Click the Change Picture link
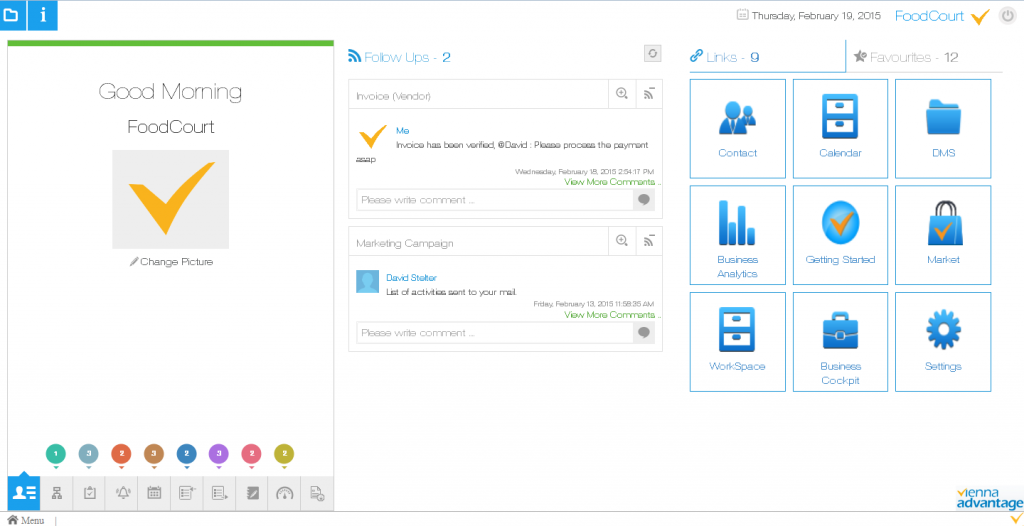This screenshot has width=1024, height=526. [x=171, y=261]
